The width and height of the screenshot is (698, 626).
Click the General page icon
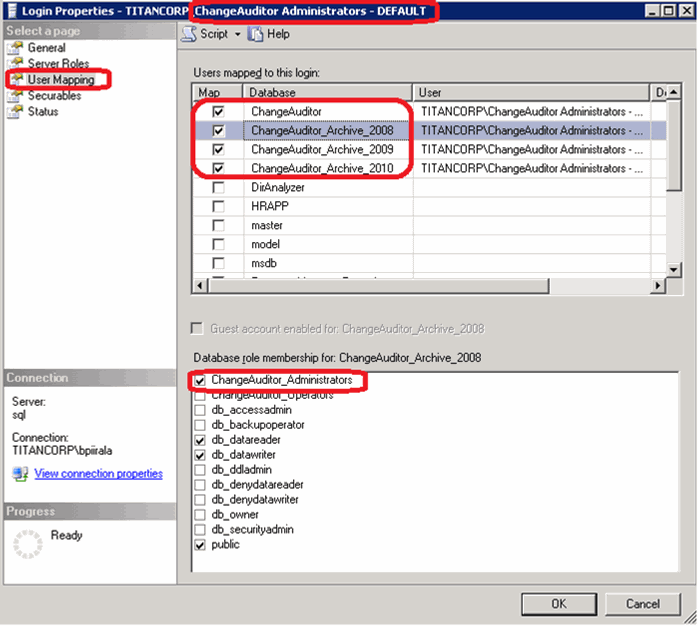click(16, 48)
